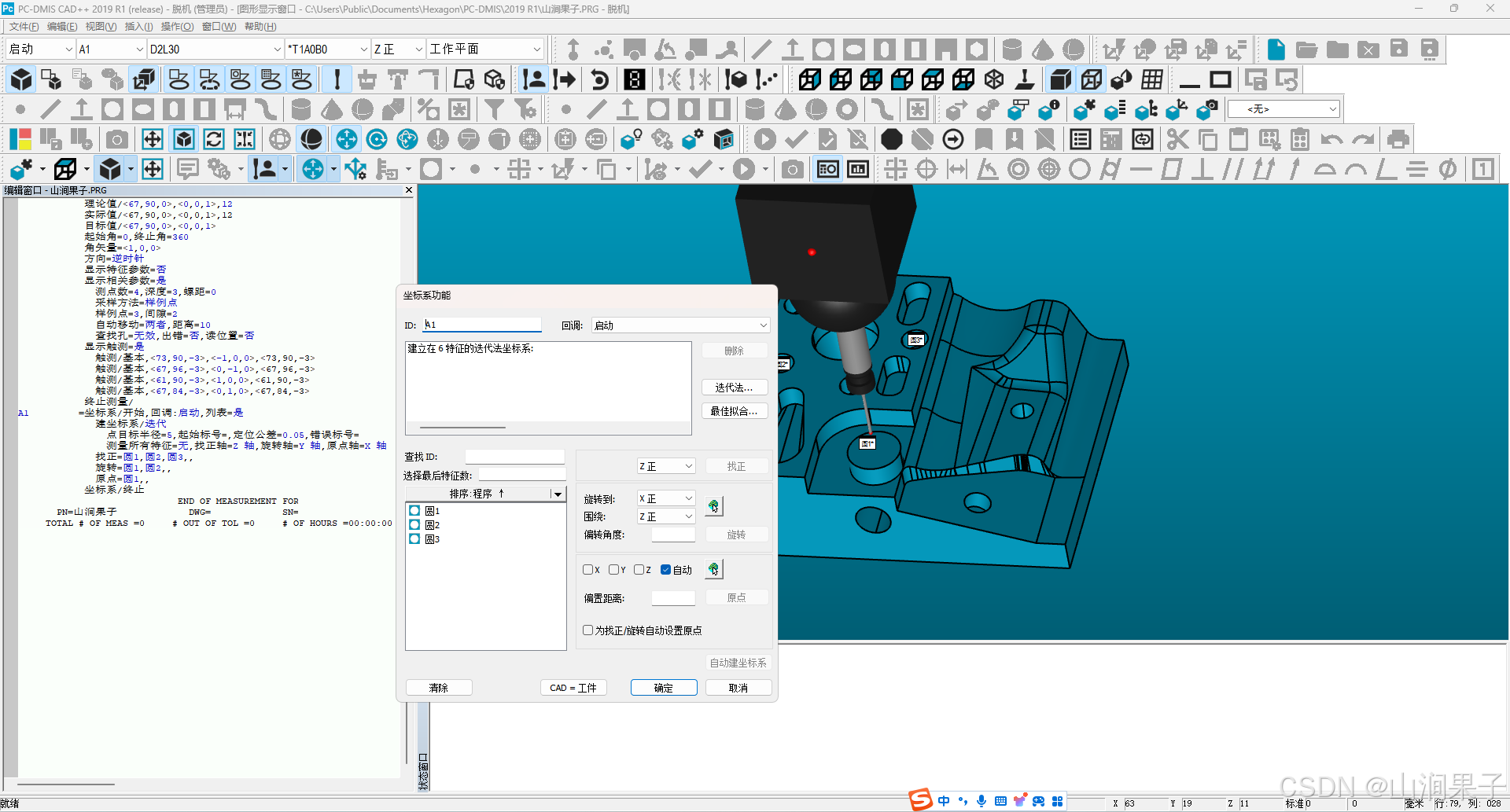Uncheck the Auto (自动) origin checkbox
1510x812 pixels.
[x=666, y=570]
